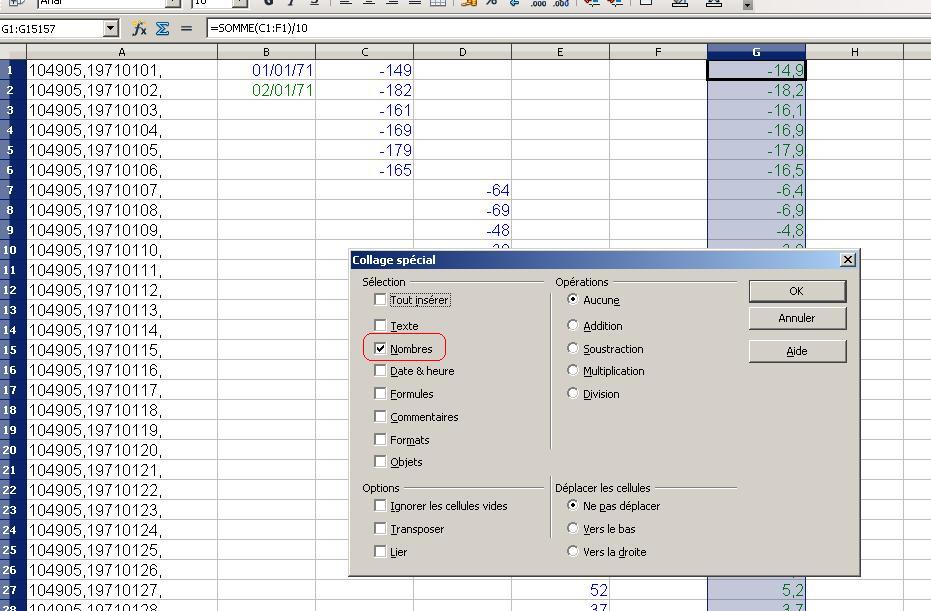Check the 'Formats' checkbox
This screenshot has width=931, height=611.
pos(380,439)
